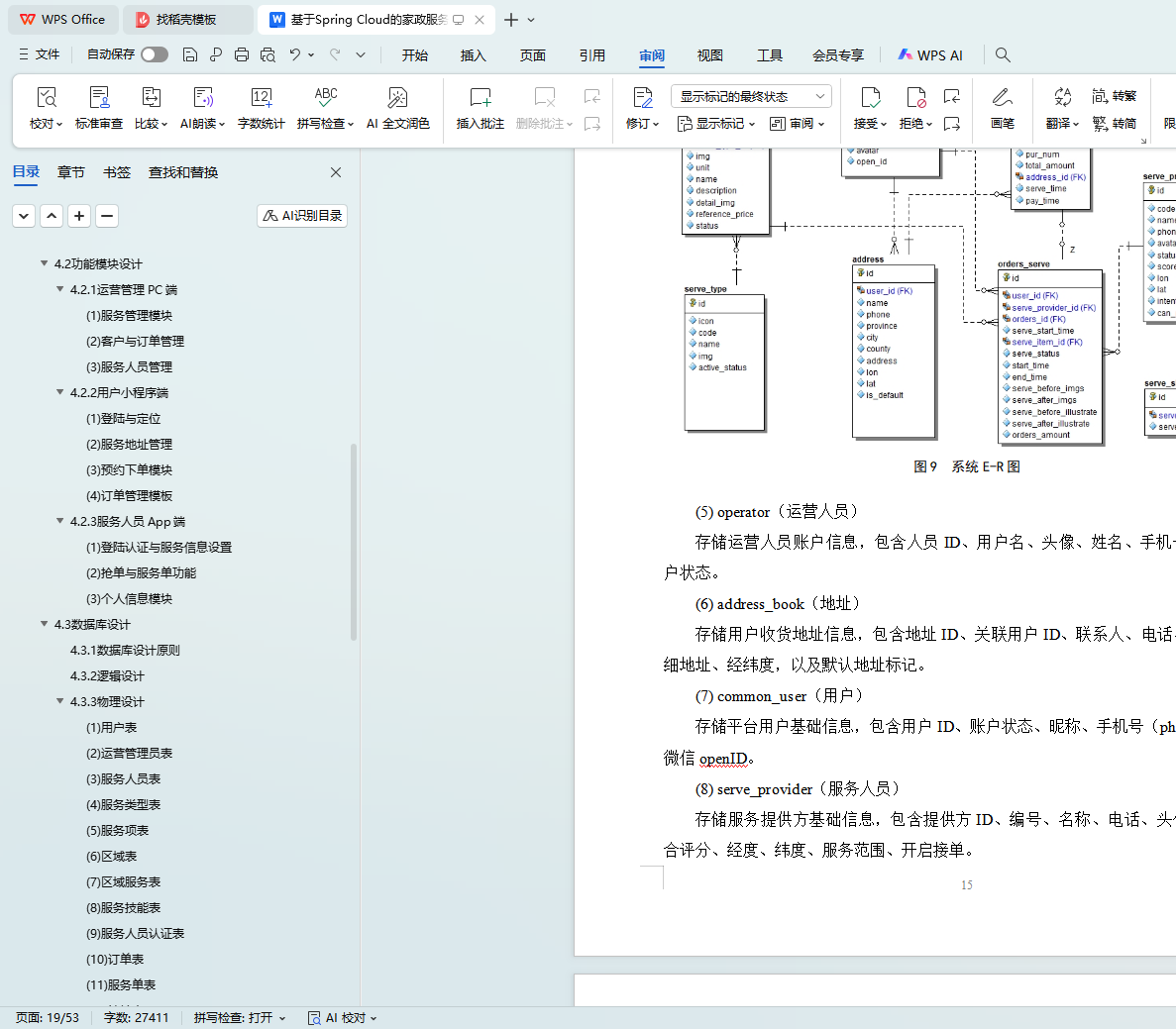Screen dimensions: 1176x1029
Task: Open the 查找和替换 sidebar tab
Action: 183,172
